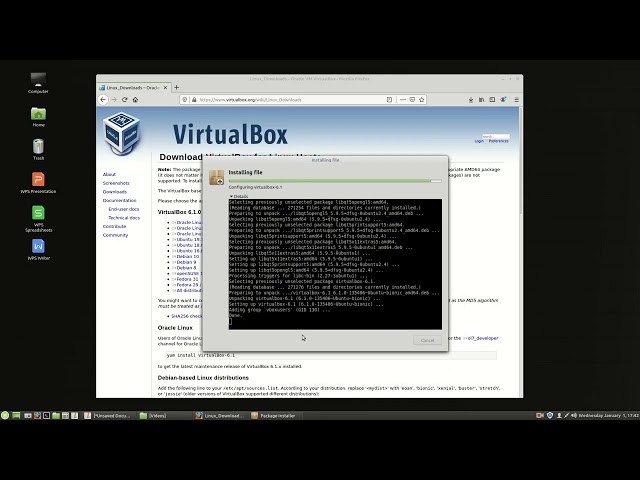Go back in Firefox

(x=103, y=100)
